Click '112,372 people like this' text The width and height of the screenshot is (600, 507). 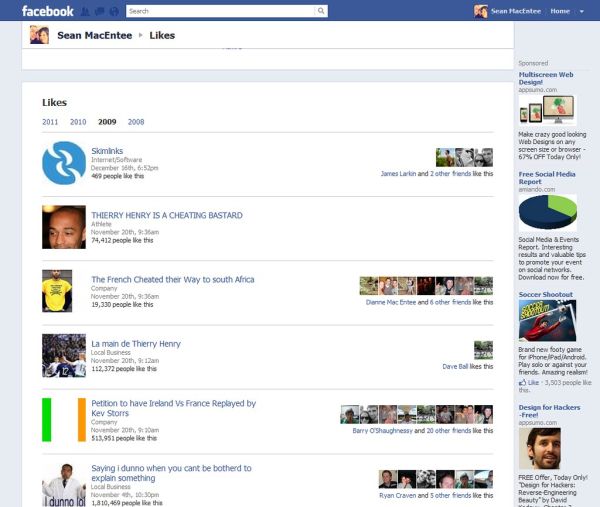pos(124,369)
